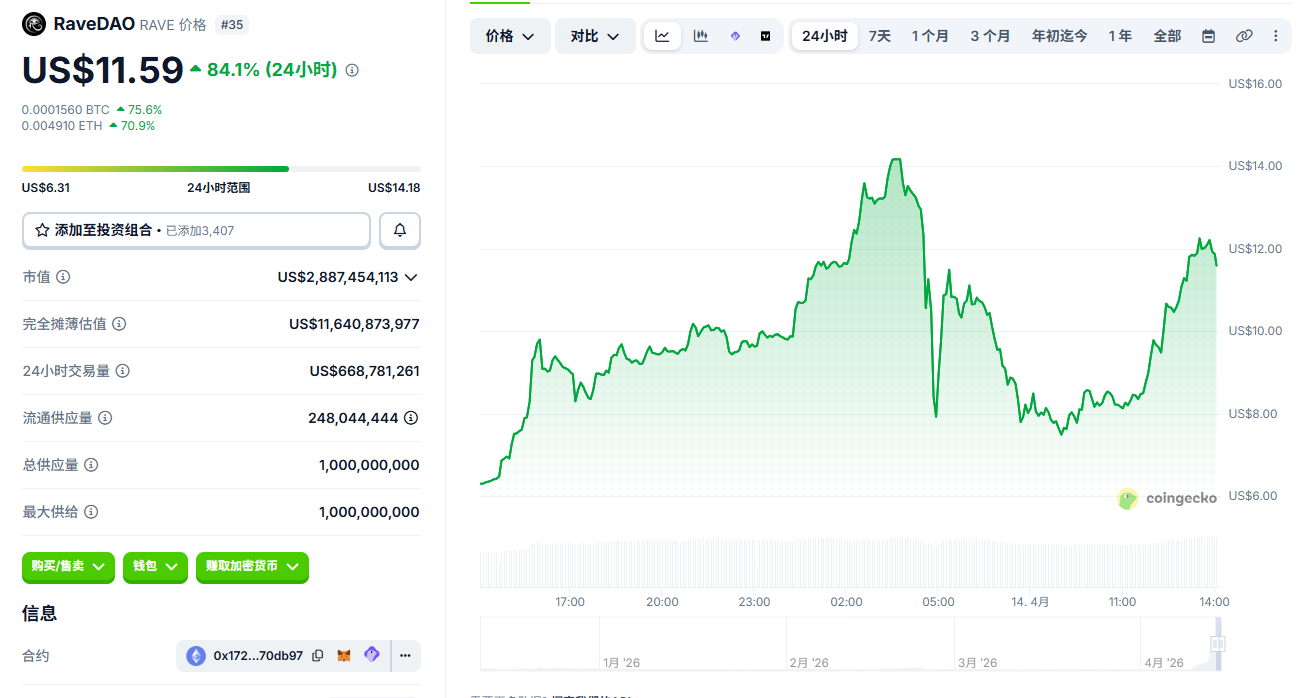Show info tooltip for 流通供应量 label
1302x698 pixels.
tap(105, 418)
